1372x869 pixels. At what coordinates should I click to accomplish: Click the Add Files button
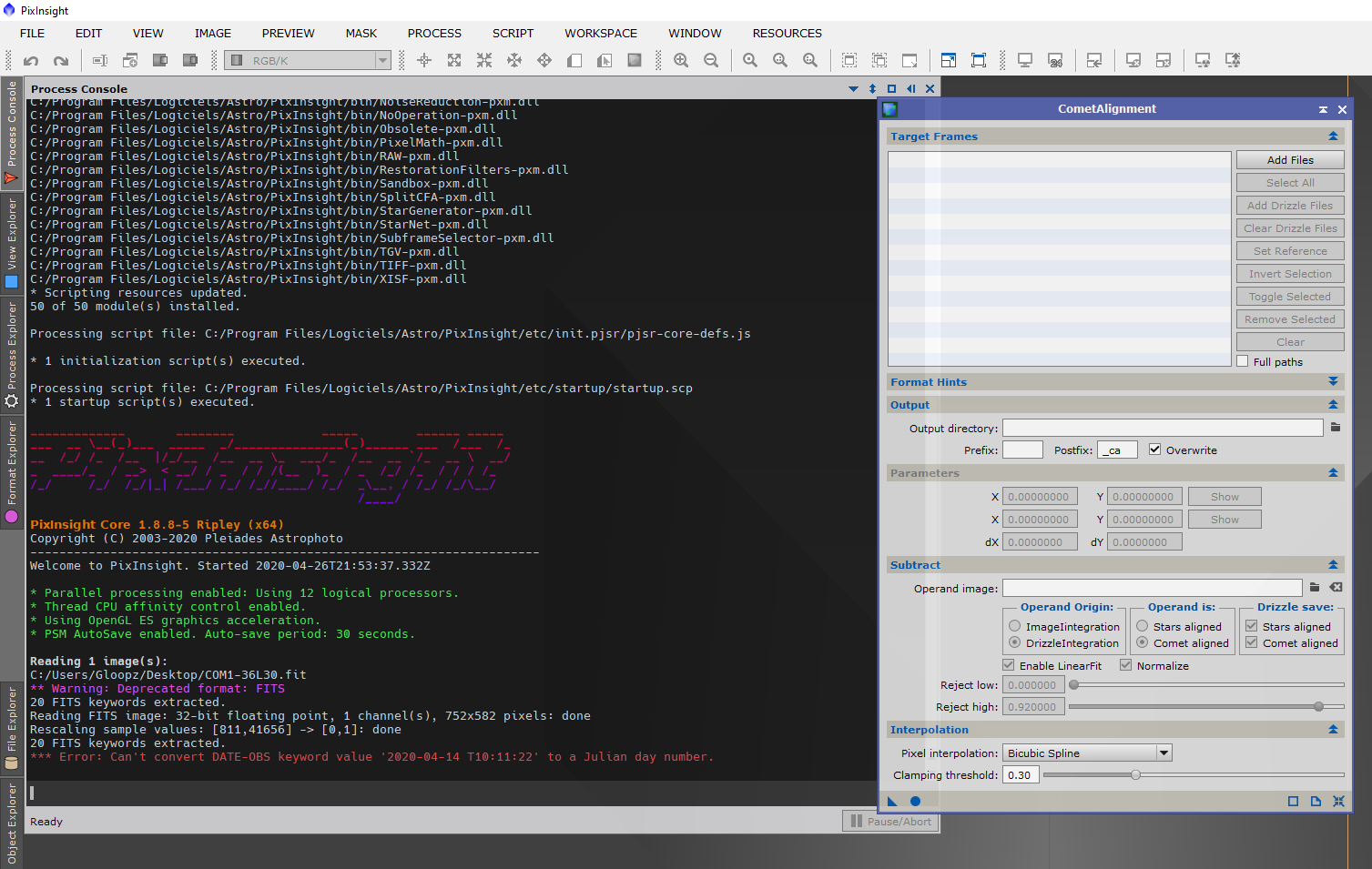pyautogui.click(x=1290, y=160)
